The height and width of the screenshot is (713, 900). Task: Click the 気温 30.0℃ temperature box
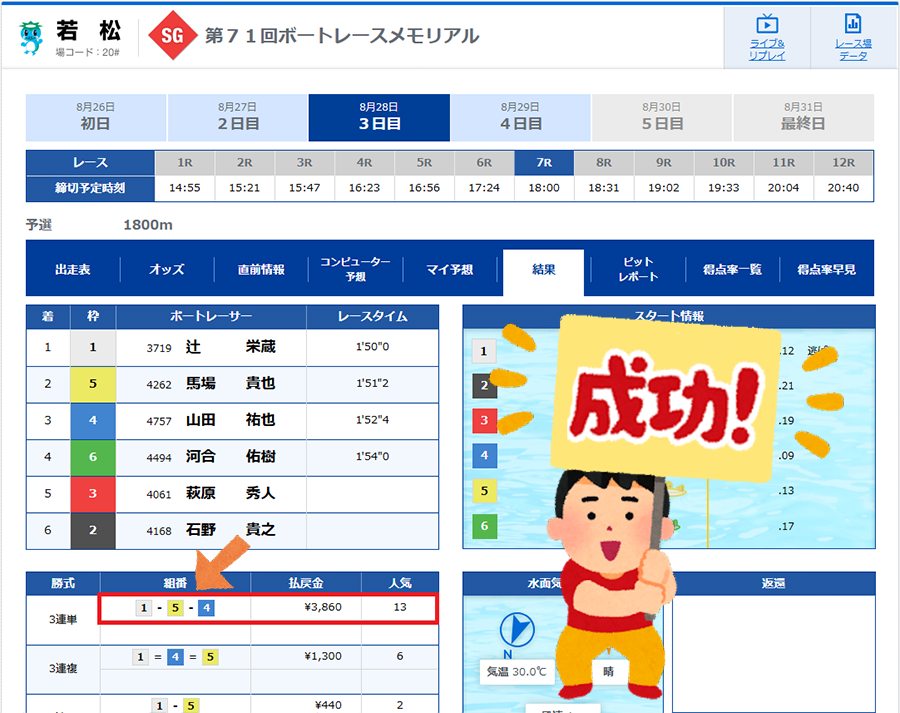(517, 672)
